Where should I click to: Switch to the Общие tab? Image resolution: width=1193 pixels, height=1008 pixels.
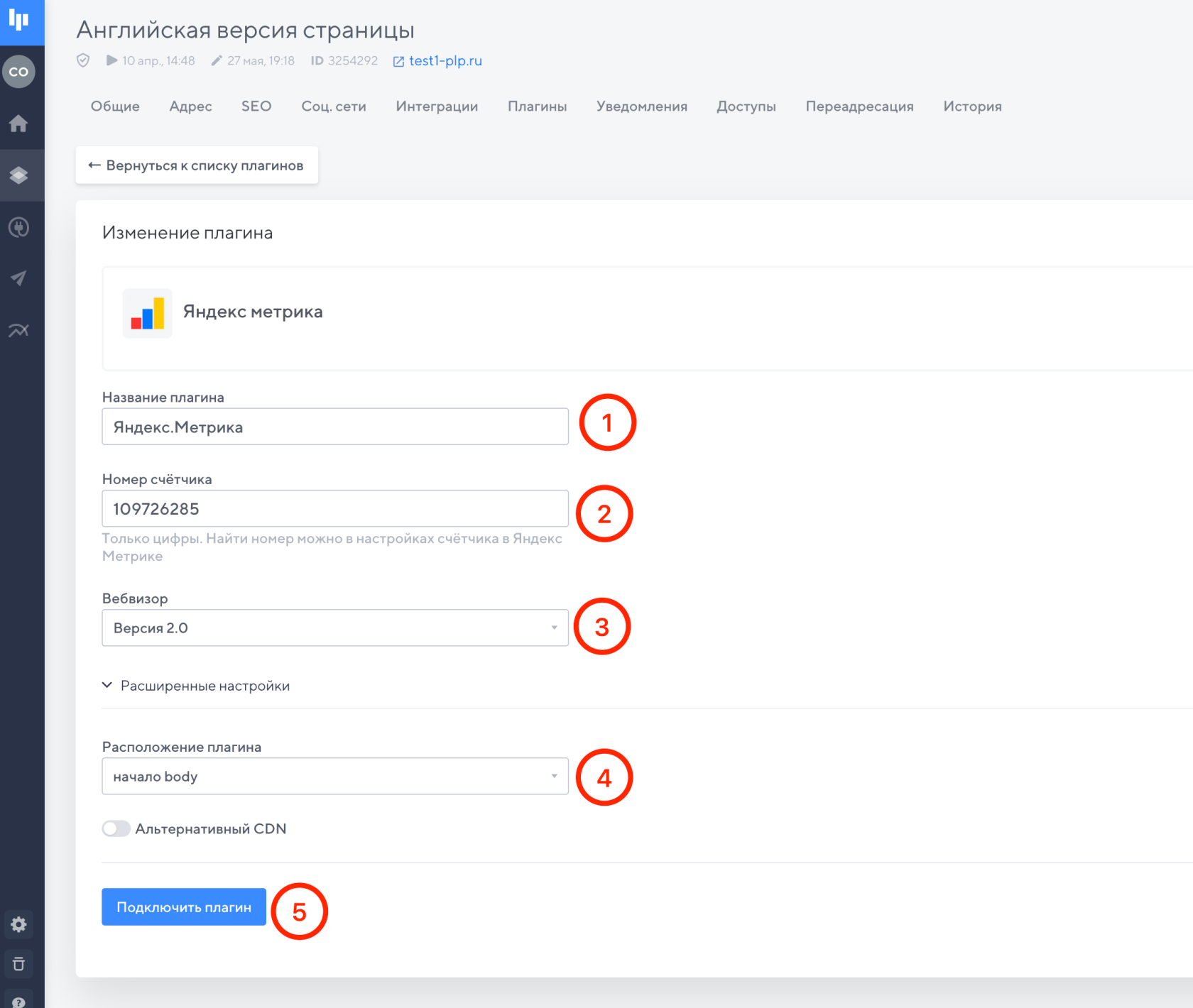click(x=115, y=106)
